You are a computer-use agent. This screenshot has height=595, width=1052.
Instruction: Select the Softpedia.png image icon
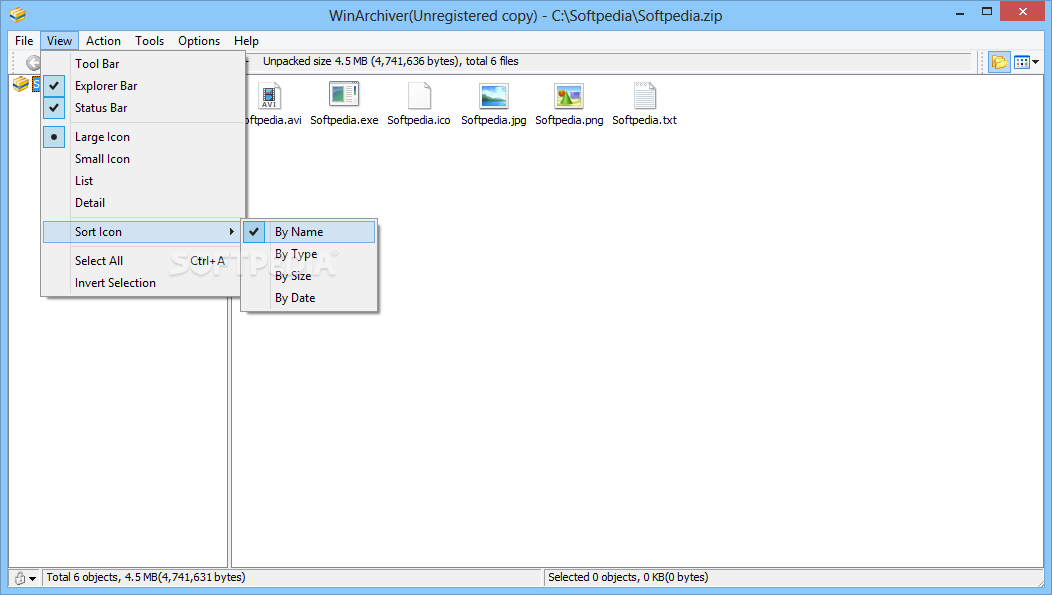tap(569, 96)
